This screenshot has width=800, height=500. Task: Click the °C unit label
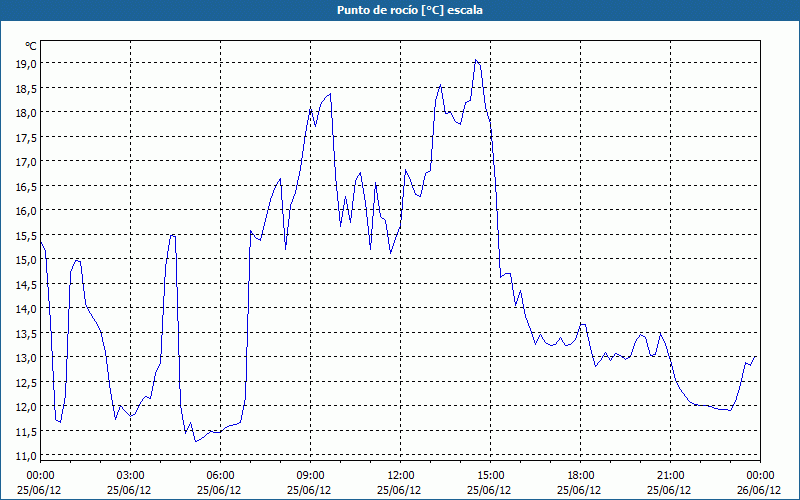click(31, 46)
